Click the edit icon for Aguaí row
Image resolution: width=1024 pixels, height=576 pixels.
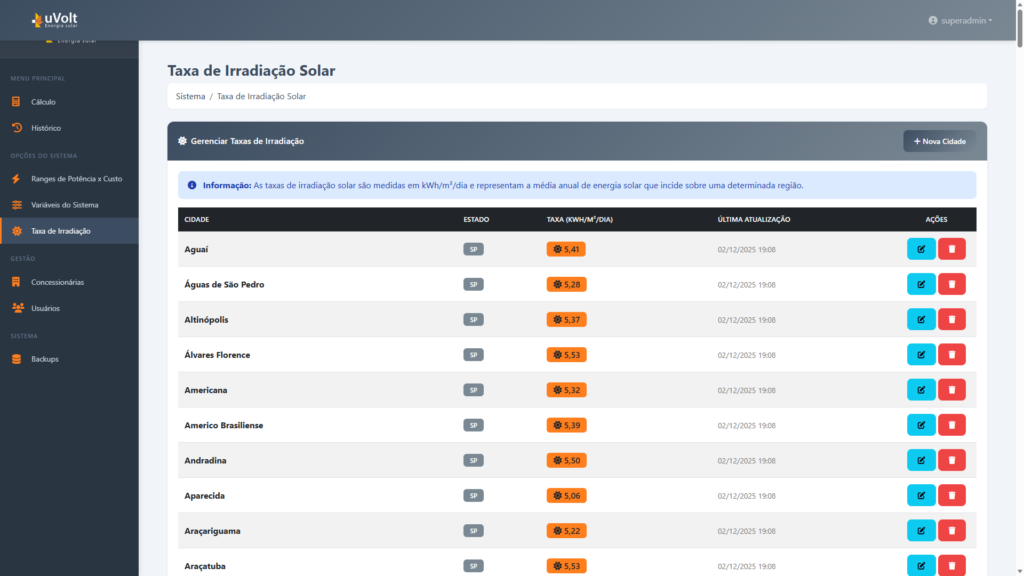tap(920, 249)
